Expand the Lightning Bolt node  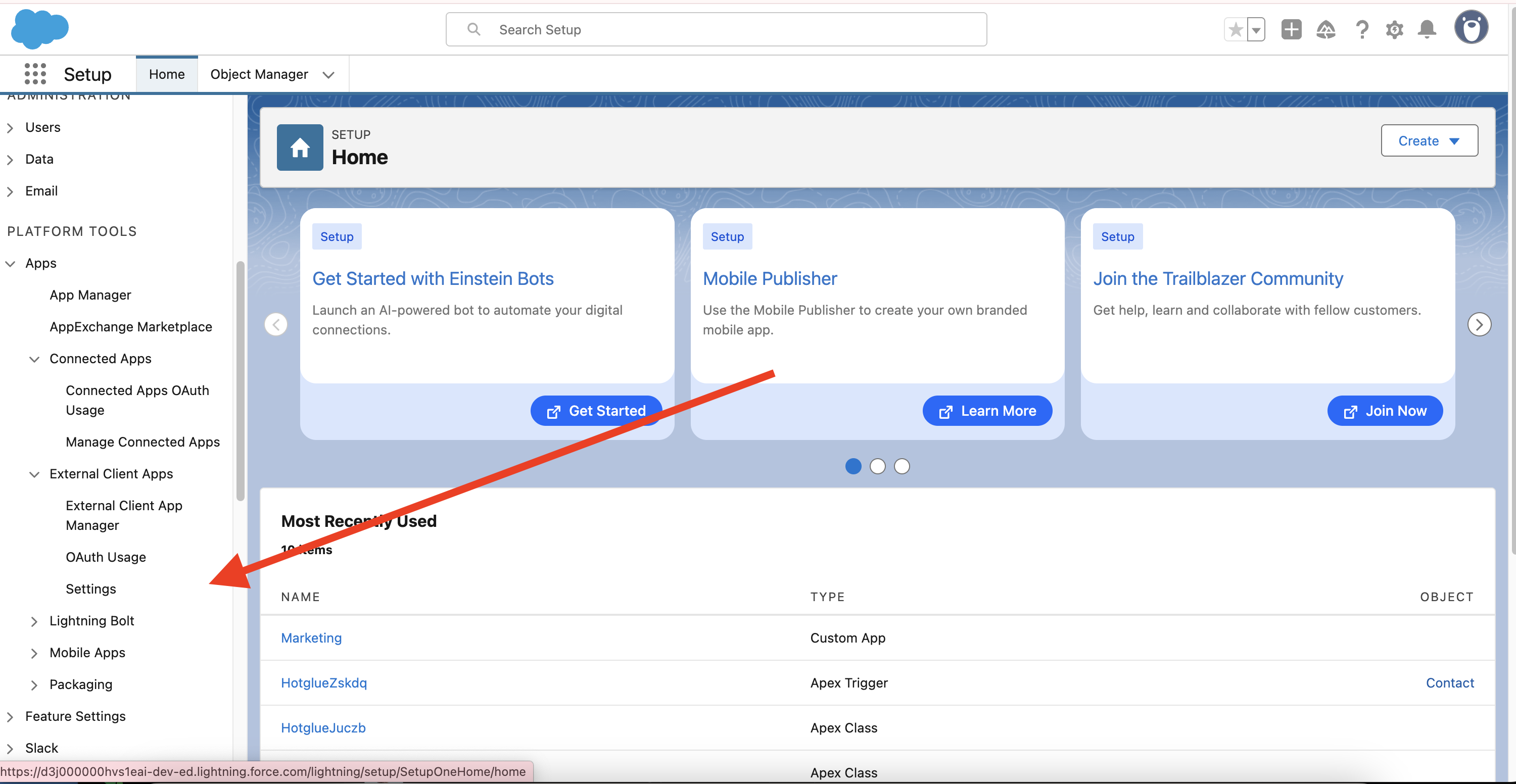click(34, 621)
